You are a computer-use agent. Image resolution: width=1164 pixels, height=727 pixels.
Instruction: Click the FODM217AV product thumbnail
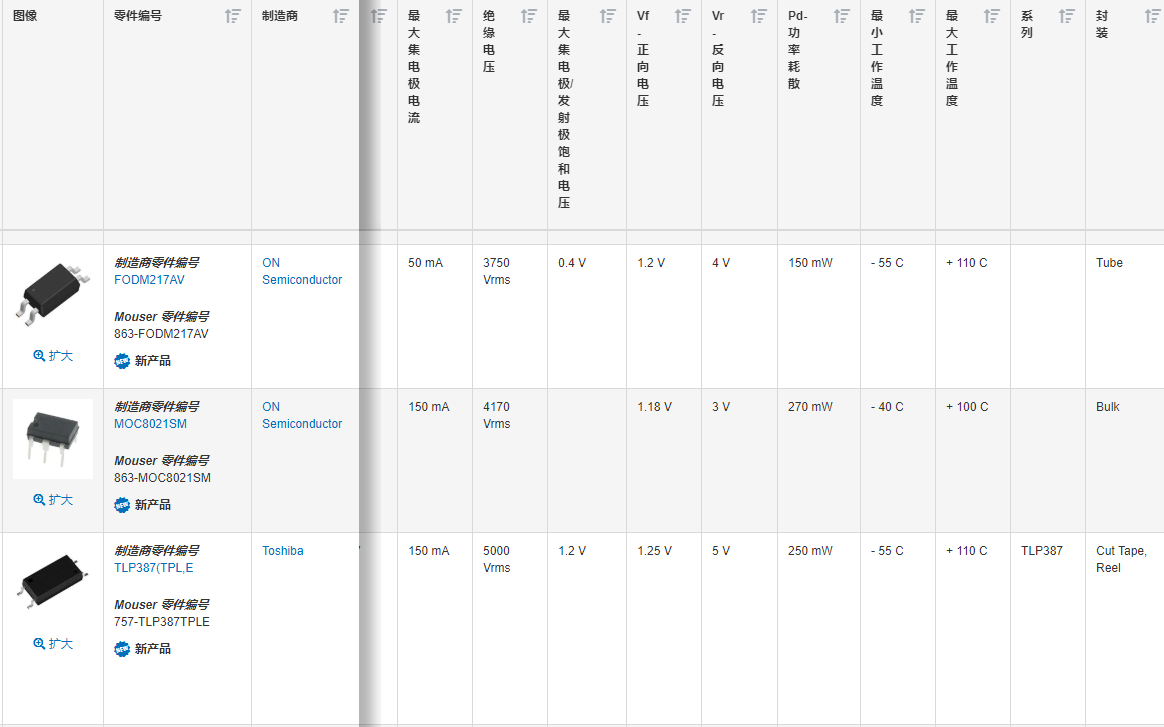53,294
